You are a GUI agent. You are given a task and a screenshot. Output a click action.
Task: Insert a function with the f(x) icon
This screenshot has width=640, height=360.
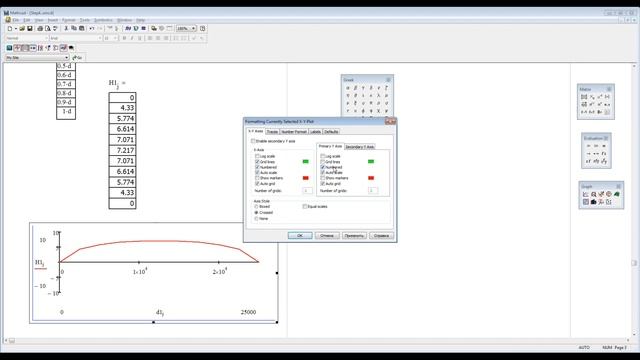pyautogui.click(x=128, y=29)
